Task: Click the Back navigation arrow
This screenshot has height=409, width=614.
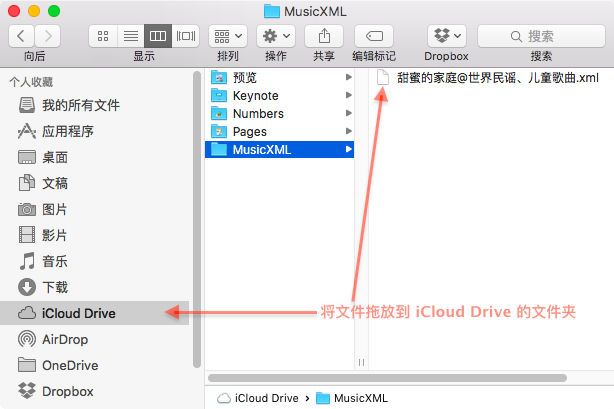Action: [x=22, y=36]
